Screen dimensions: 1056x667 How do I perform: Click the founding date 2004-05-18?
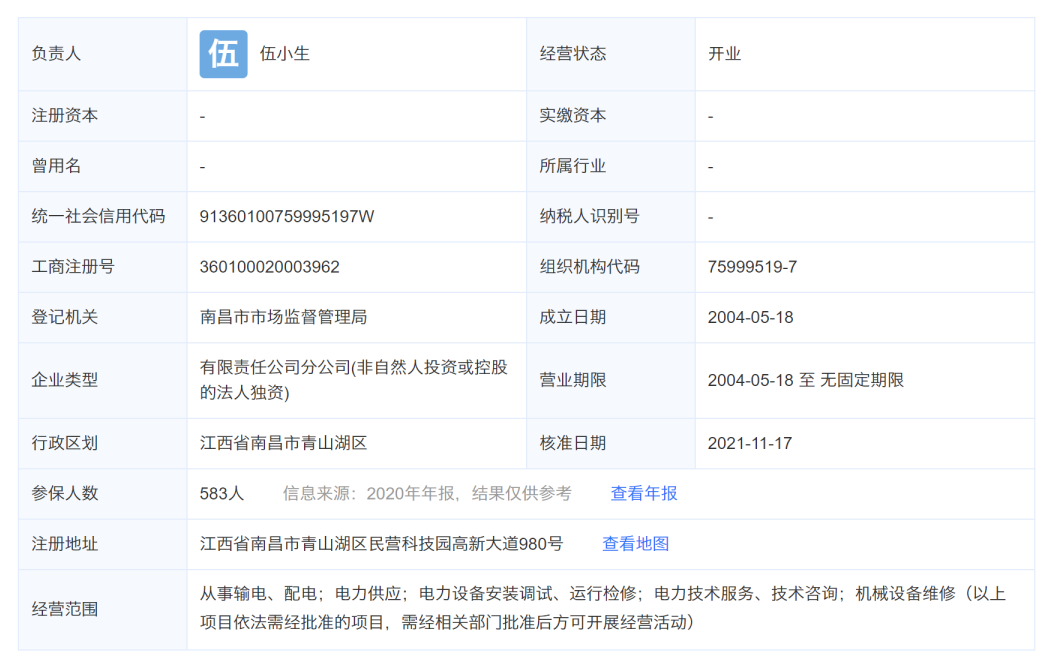point(750,317)
